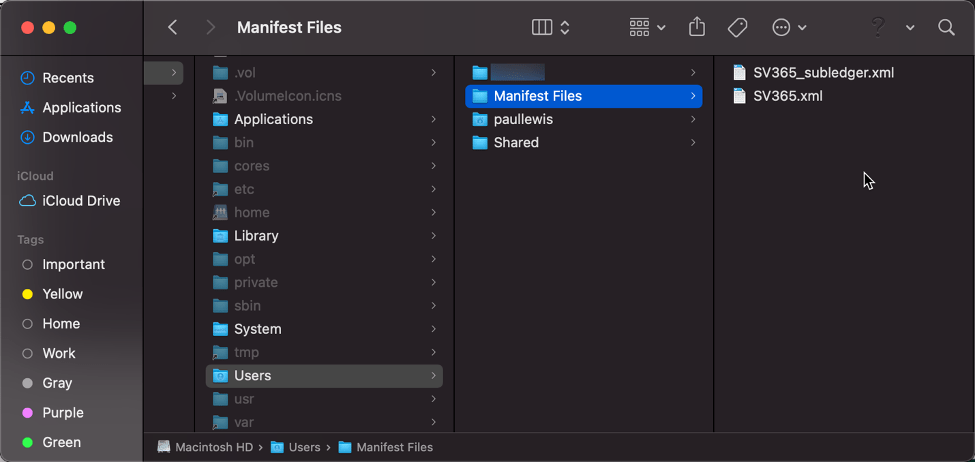The width and height of the screenshot is (977, 462).
Task: Go to Downloads in the sidebar
Action: pos(77,137)
